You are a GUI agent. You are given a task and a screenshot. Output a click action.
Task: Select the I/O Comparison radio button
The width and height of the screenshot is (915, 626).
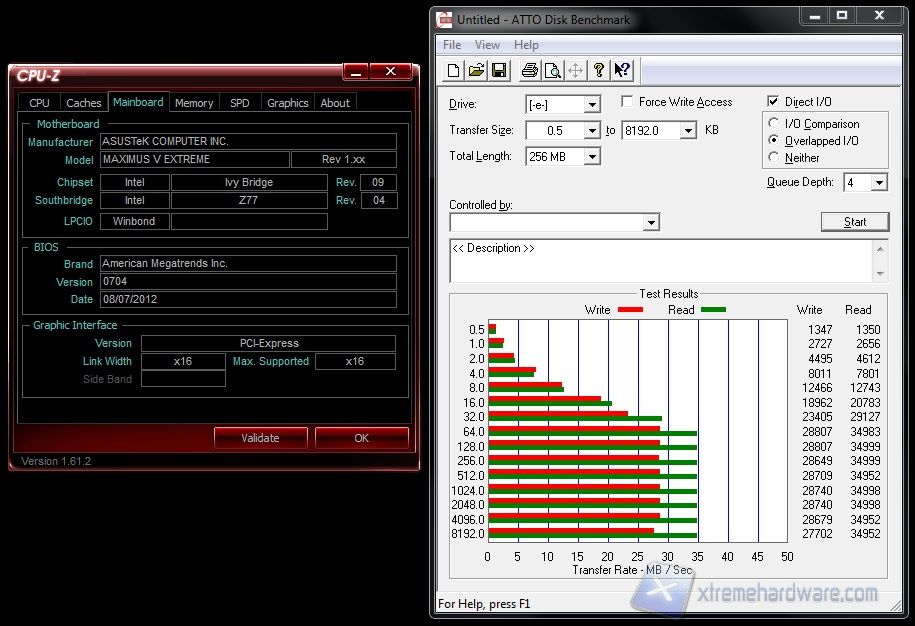774,124
